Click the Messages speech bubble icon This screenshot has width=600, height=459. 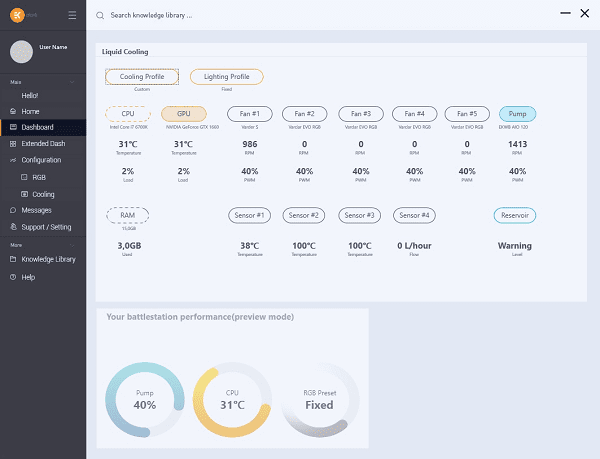click(x=12, y=210)
